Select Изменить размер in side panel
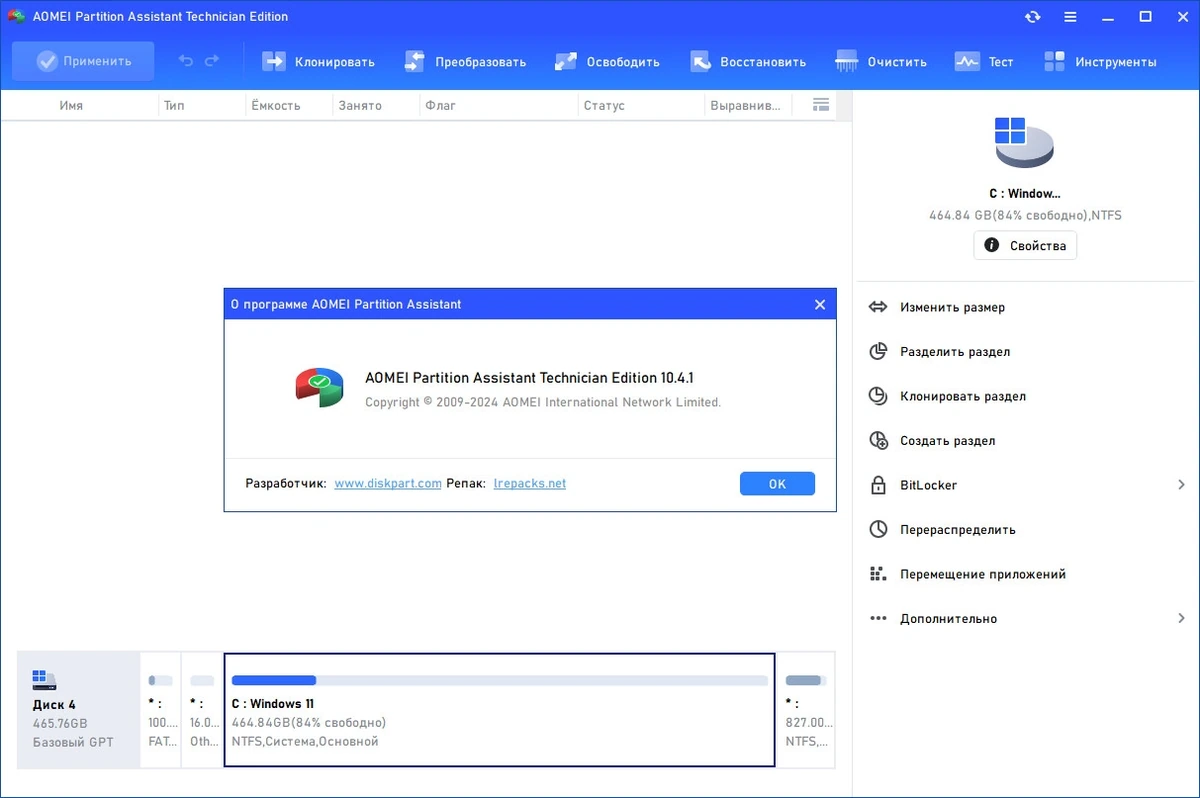This screenshot has height=798, width=1200. coord(952,307)
